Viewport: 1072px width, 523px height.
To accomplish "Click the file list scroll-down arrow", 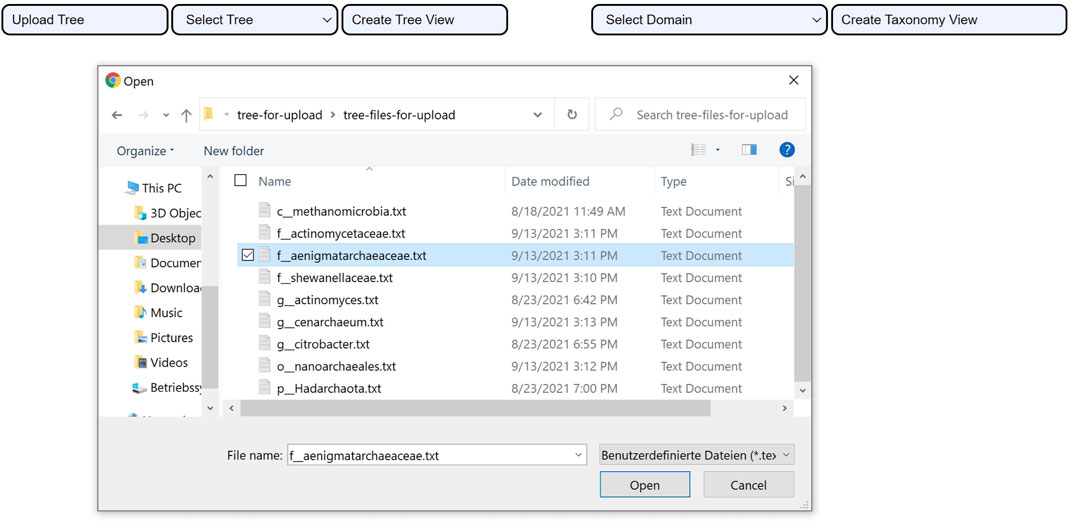I will pyautogui.click(x=803, y=390).
